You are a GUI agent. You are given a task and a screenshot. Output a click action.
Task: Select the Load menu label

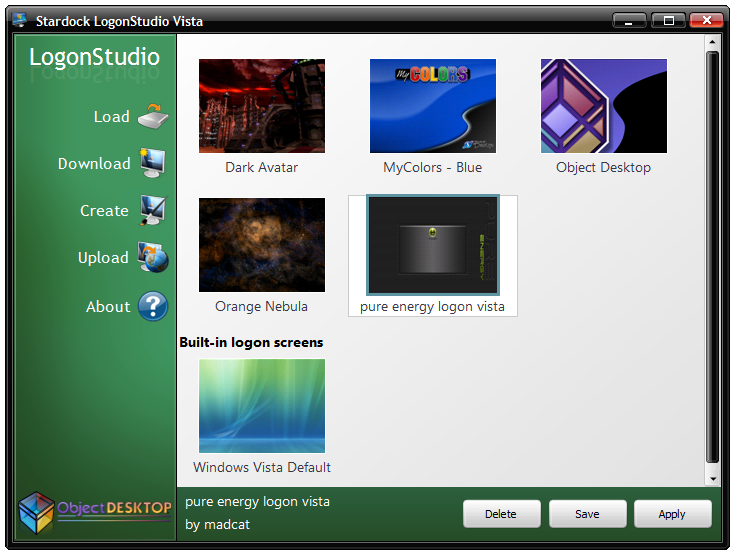[111, 116]
